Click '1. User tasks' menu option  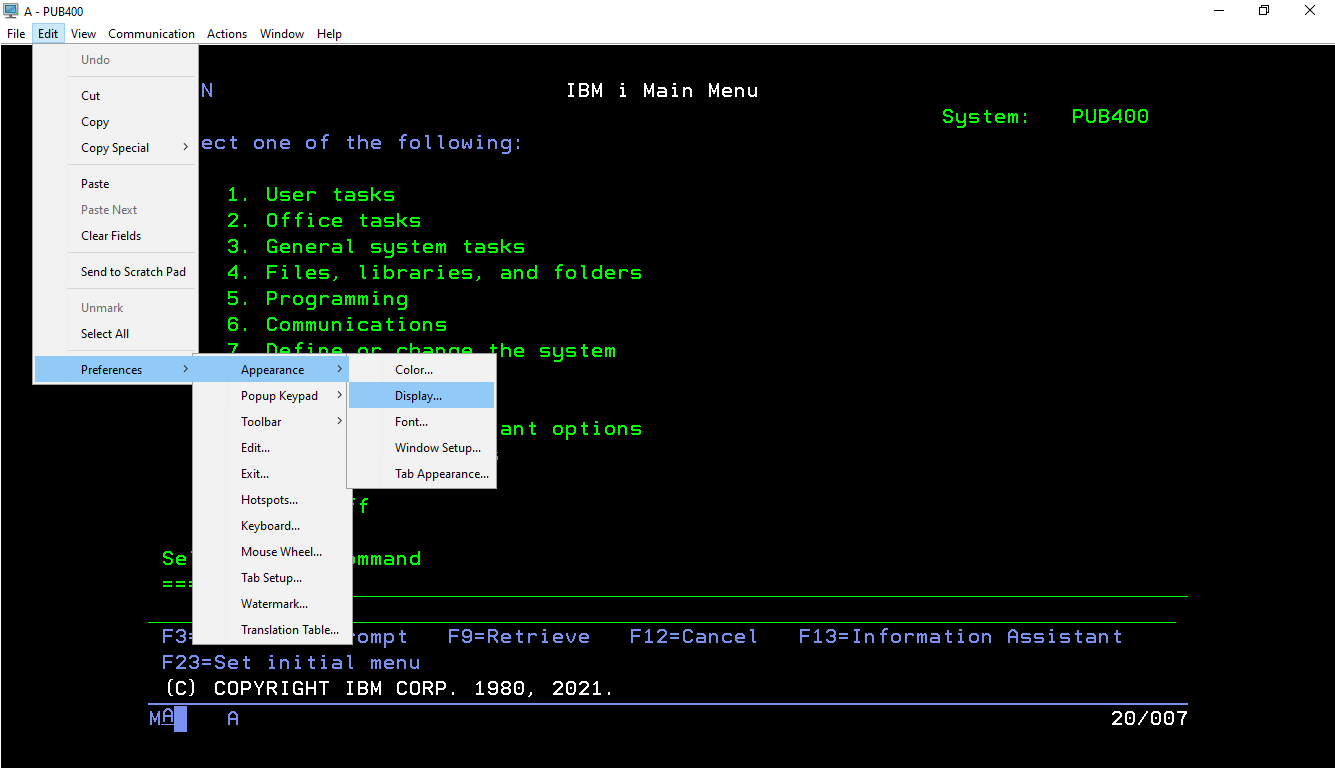(311, 195)
